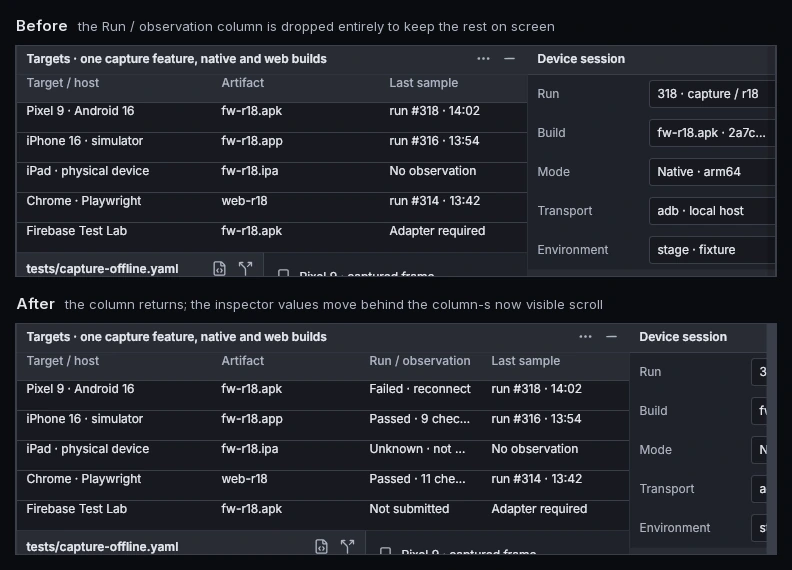The image size is (792, 570).
Task: Open 'tests/capture-offline.yaml' in Before panel
Action: click(102, 269)
